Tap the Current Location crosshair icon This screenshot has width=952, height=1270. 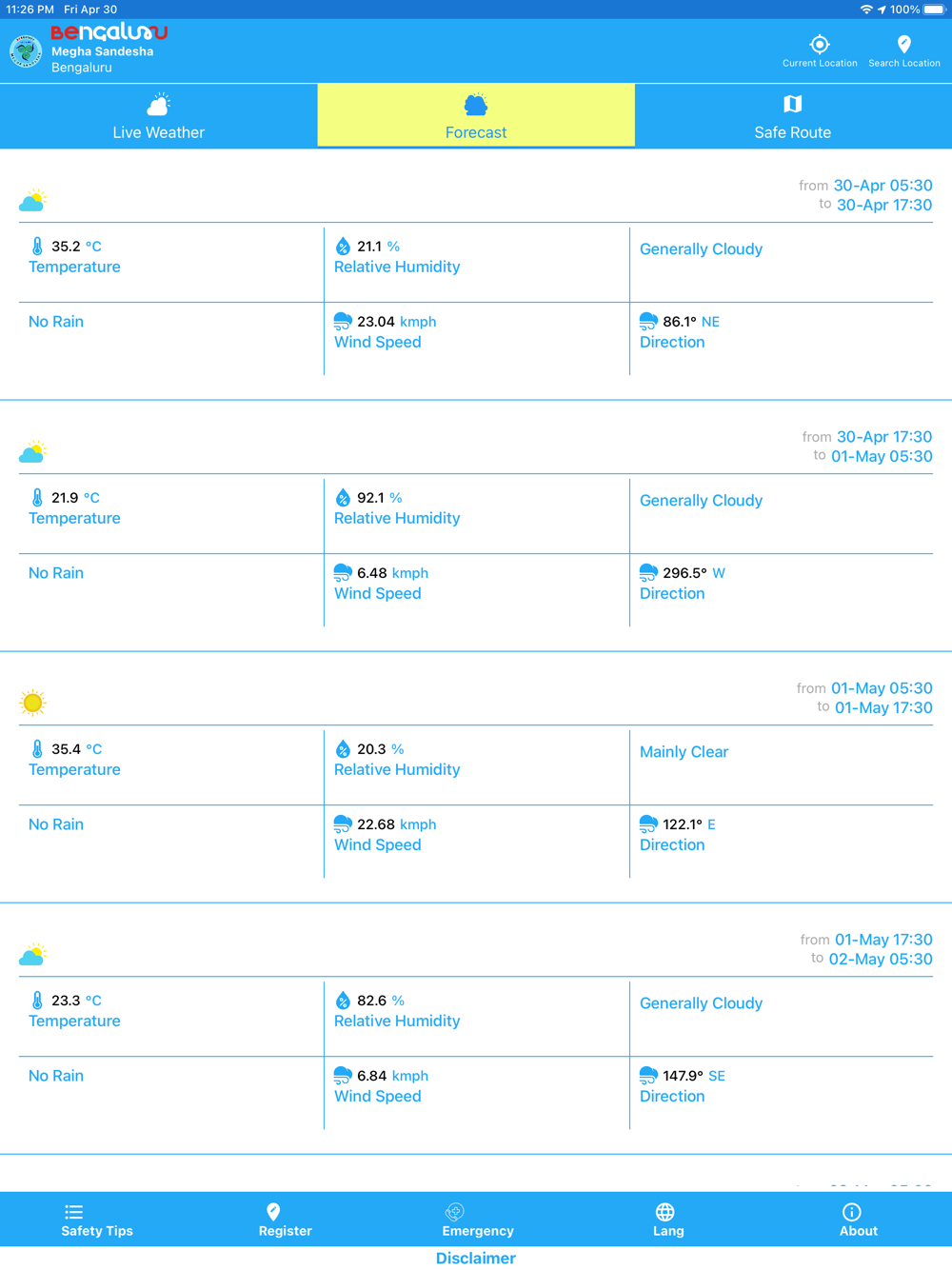click(x=820, y=44)
